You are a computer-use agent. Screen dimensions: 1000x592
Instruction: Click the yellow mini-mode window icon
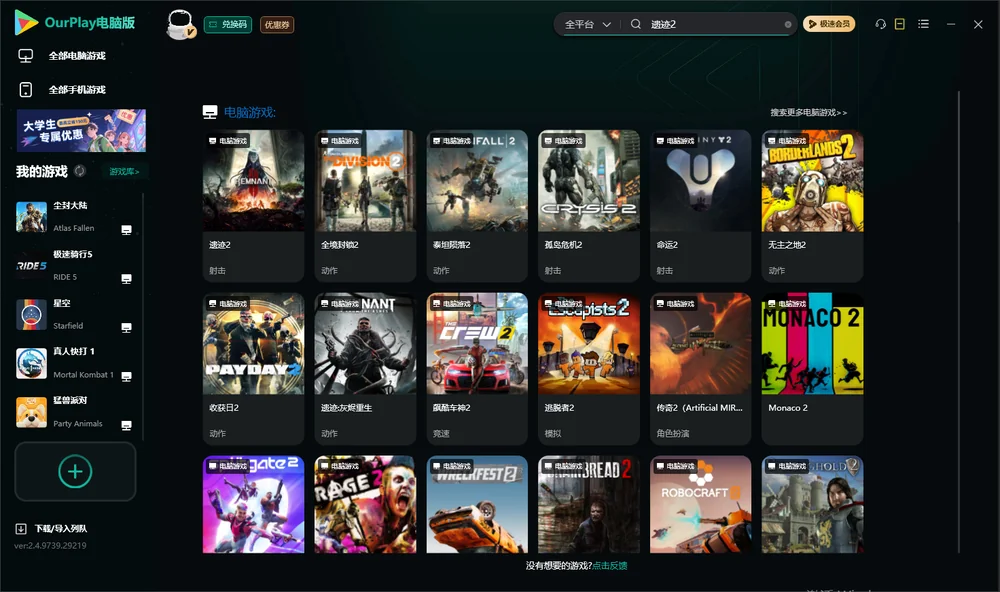[899, 24]
